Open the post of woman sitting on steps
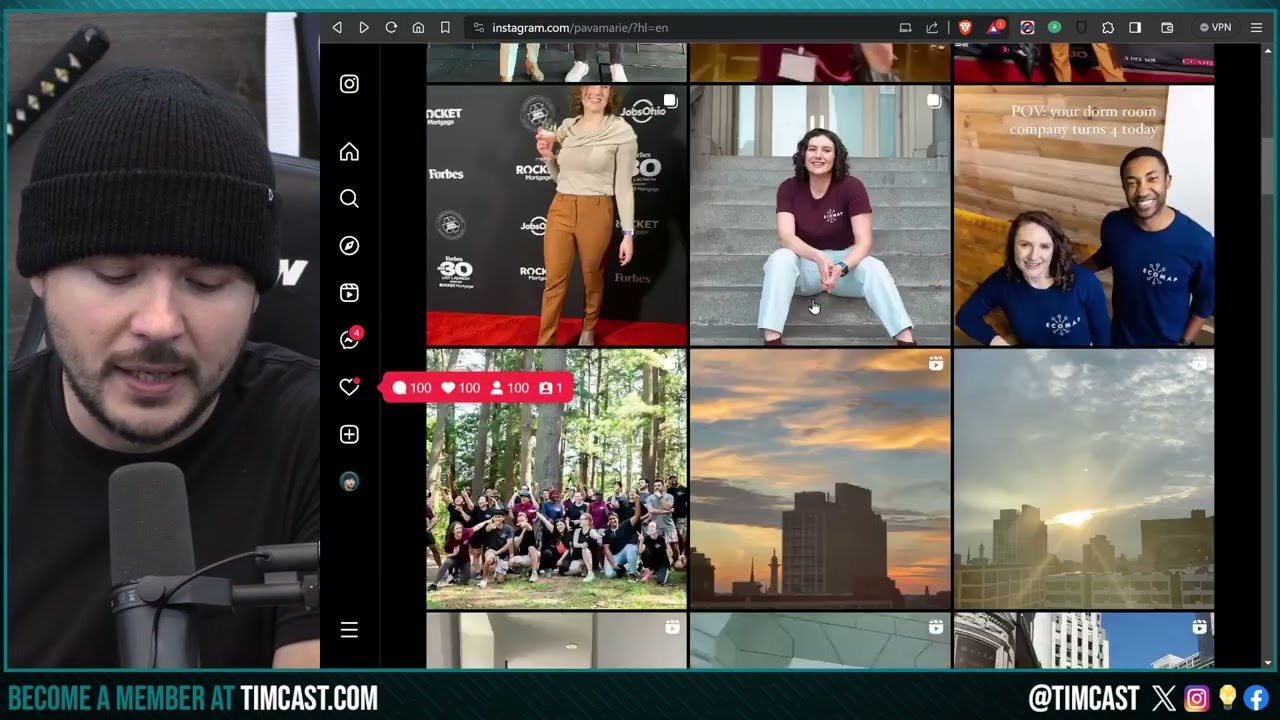The height and width of the screenshot is (720, 1280). click(x=820, y=215)
